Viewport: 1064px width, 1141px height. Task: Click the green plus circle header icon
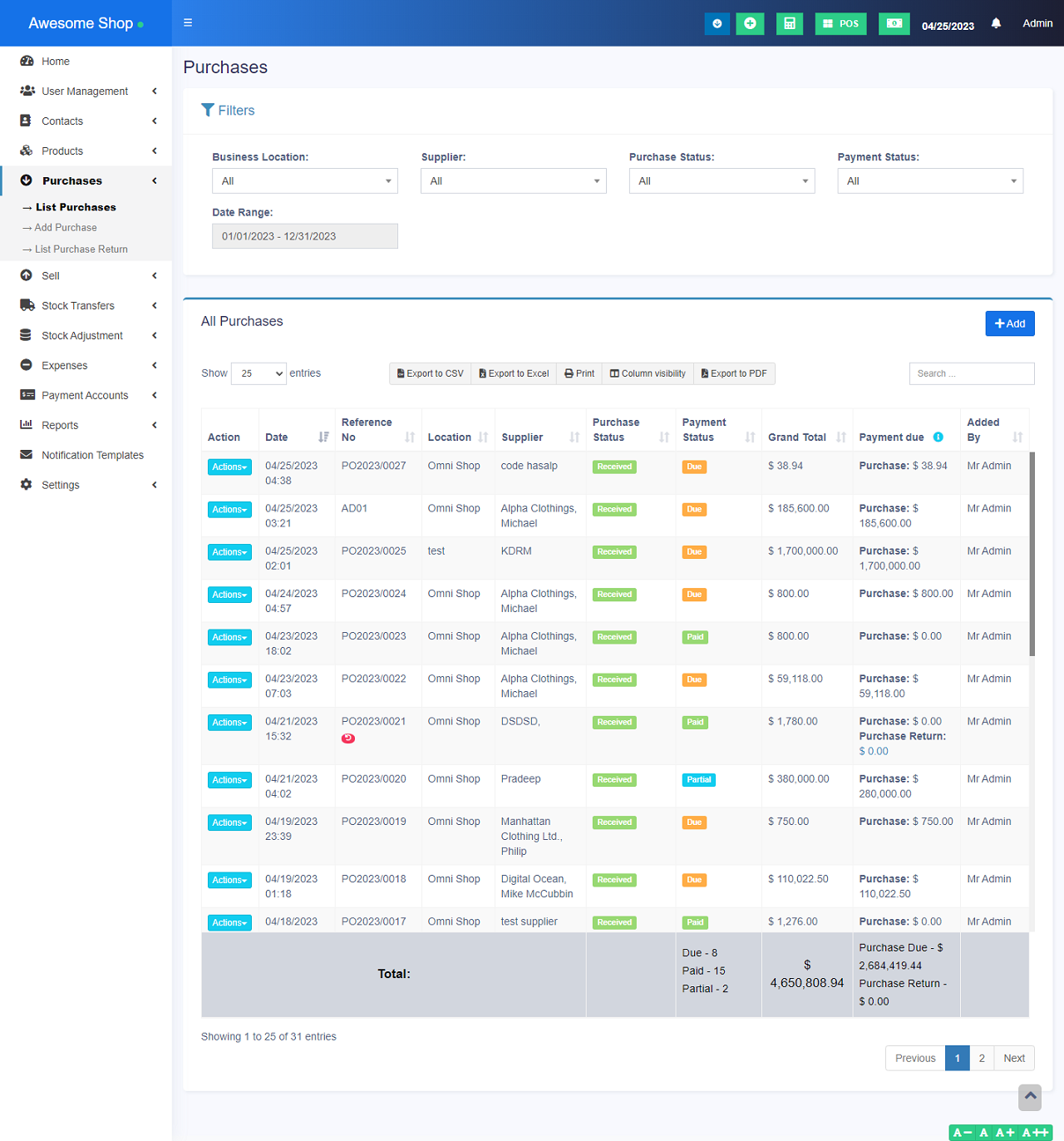tap(750, 23)
